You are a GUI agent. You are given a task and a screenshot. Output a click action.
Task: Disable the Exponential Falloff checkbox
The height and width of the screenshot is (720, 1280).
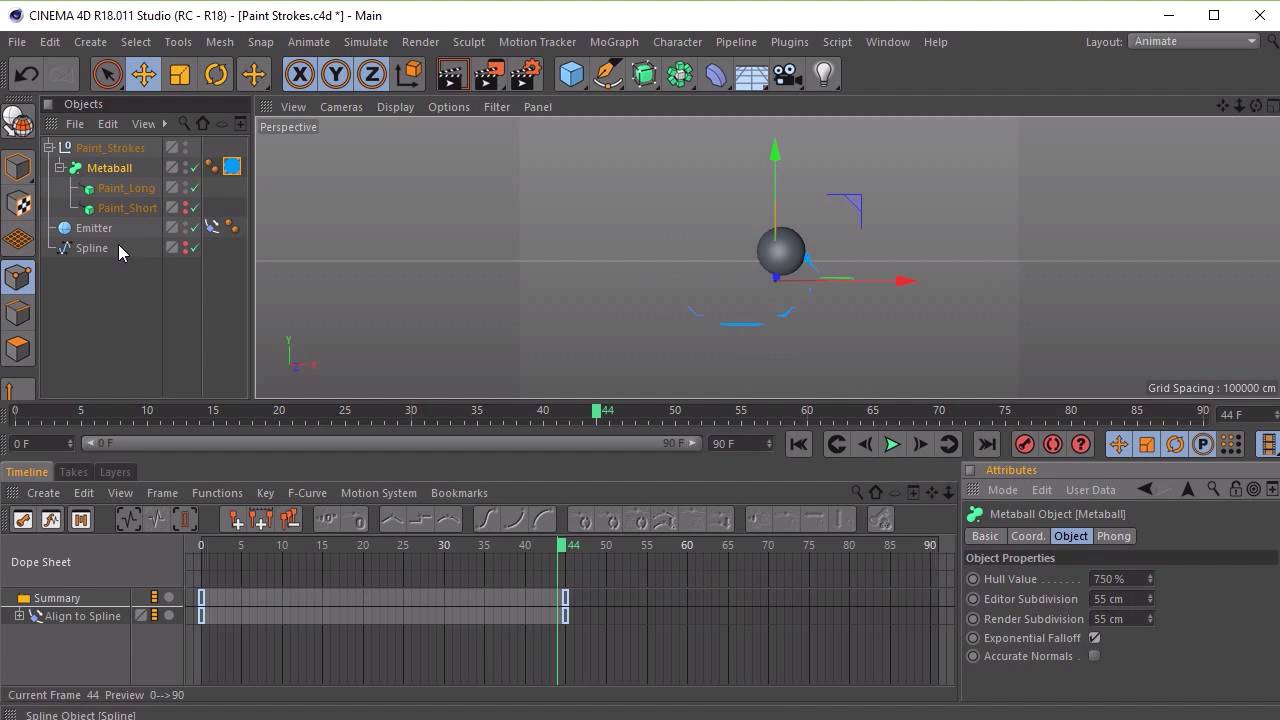(1094, 638)
